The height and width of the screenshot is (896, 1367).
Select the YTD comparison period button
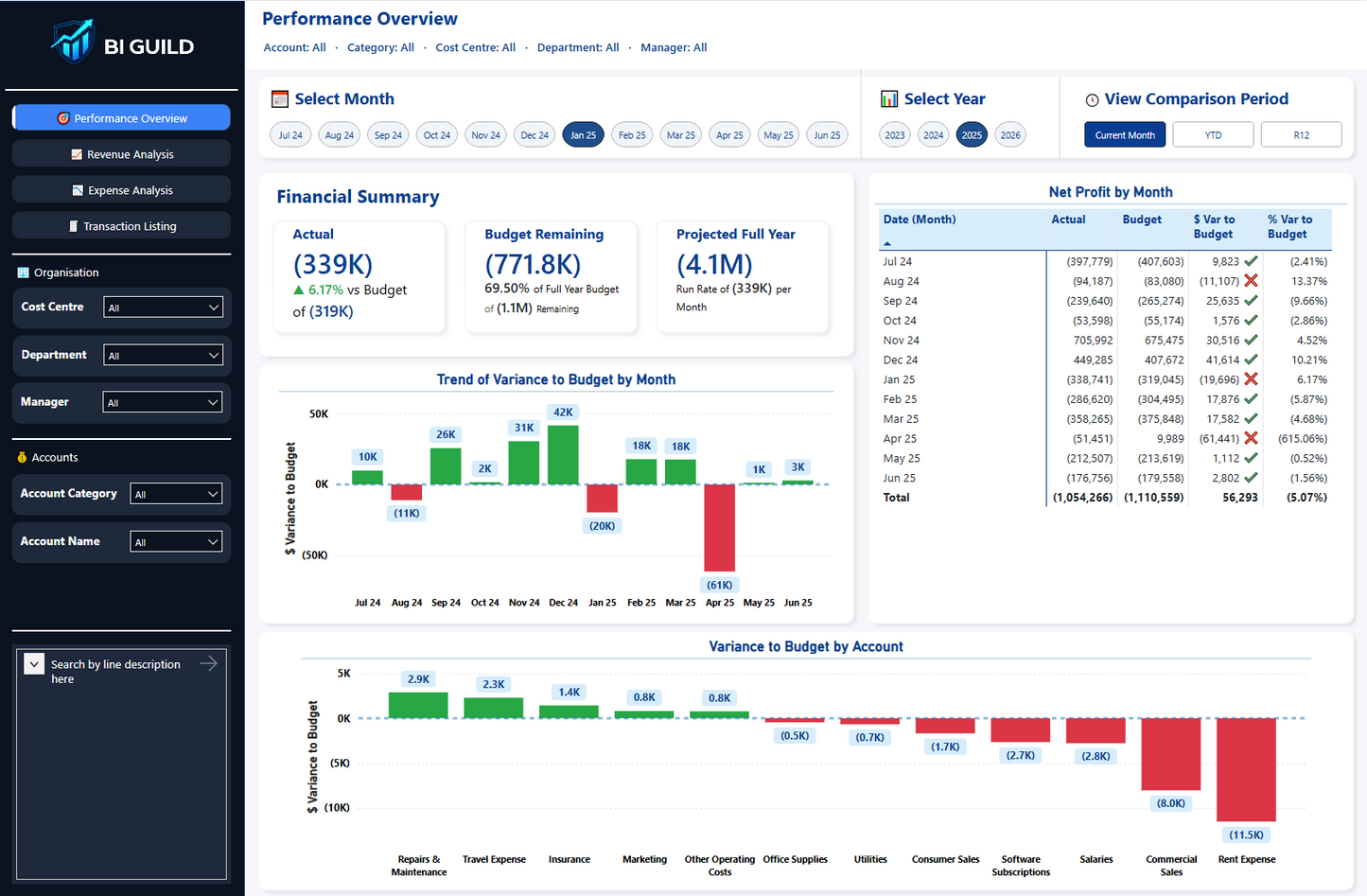[1213, 133]
